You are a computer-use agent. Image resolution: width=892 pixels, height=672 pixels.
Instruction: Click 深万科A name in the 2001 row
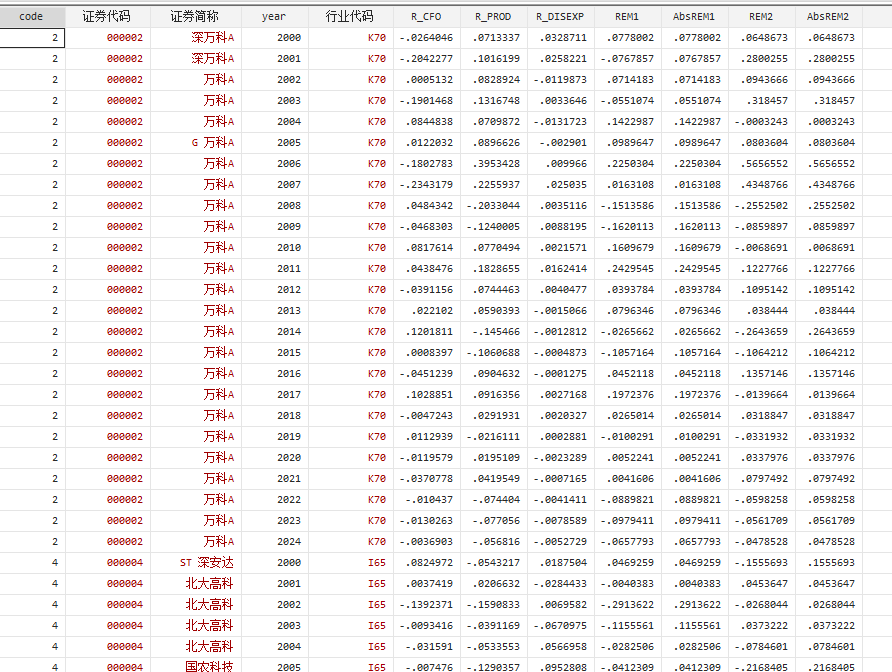[x=213, y=59]
